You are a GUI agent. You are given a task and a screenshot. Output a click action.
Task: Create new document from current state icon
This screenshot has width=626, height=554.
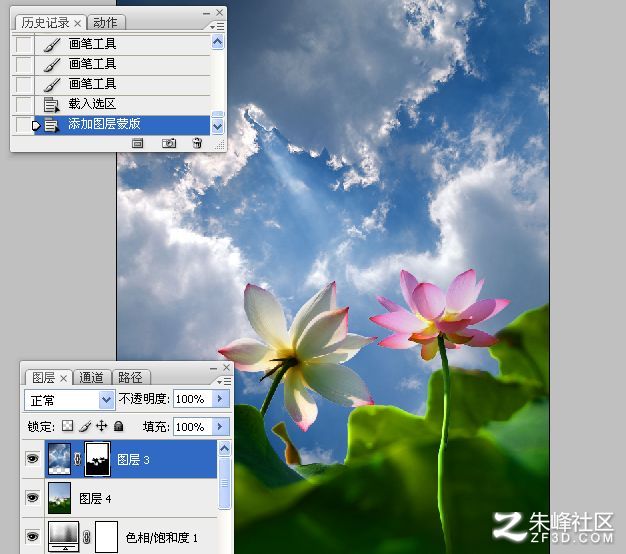click(137, 143)
